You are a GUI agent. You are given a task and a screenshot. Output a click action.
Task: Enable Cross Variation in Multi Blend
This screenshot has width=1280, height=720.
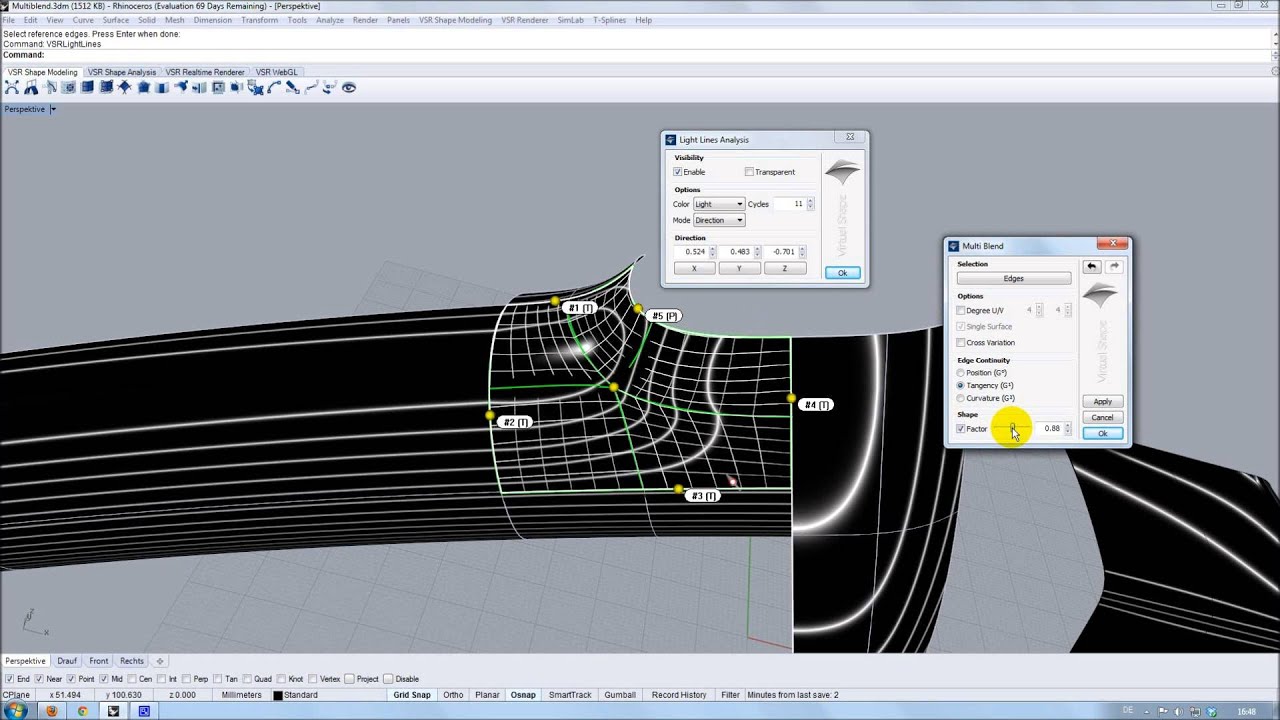[961, 343]
